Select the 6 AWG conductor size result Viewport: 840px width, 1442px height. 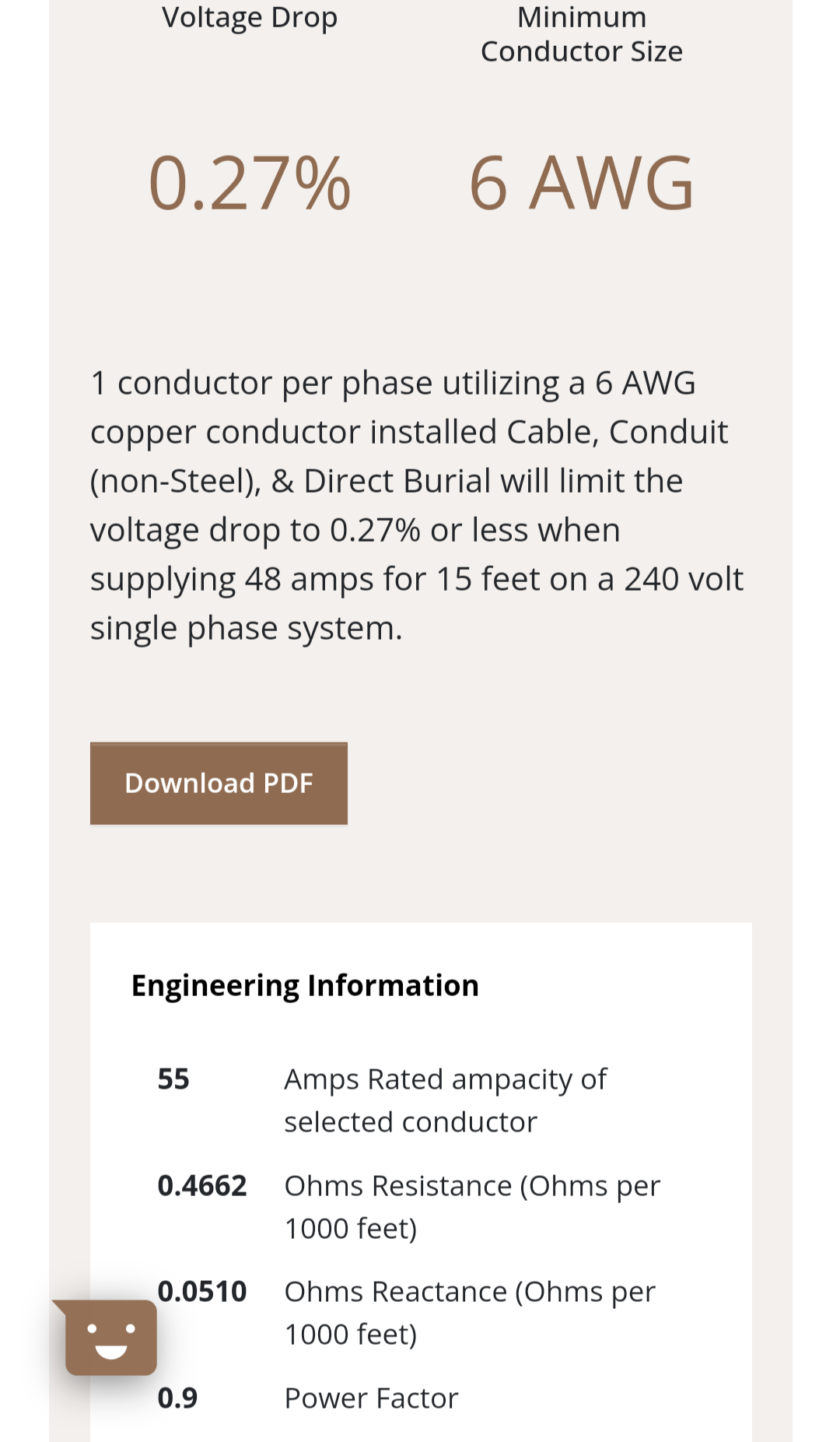click(581, 184)
